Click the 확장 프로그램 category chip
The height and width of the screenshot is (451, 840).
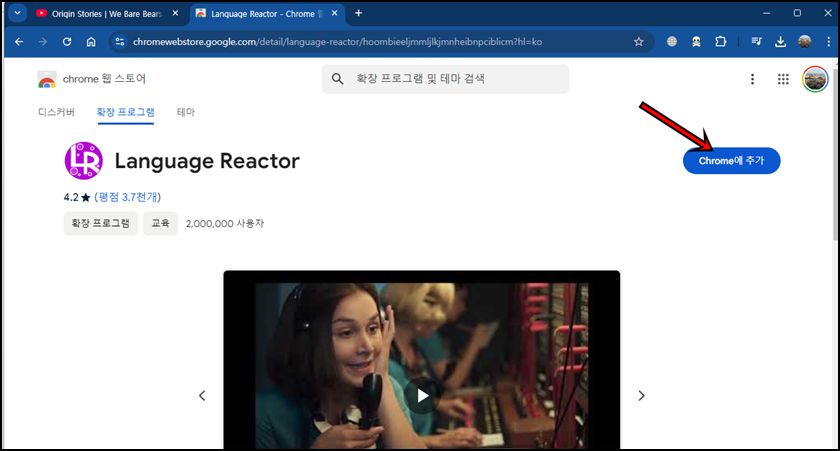[x=101, y=223]
